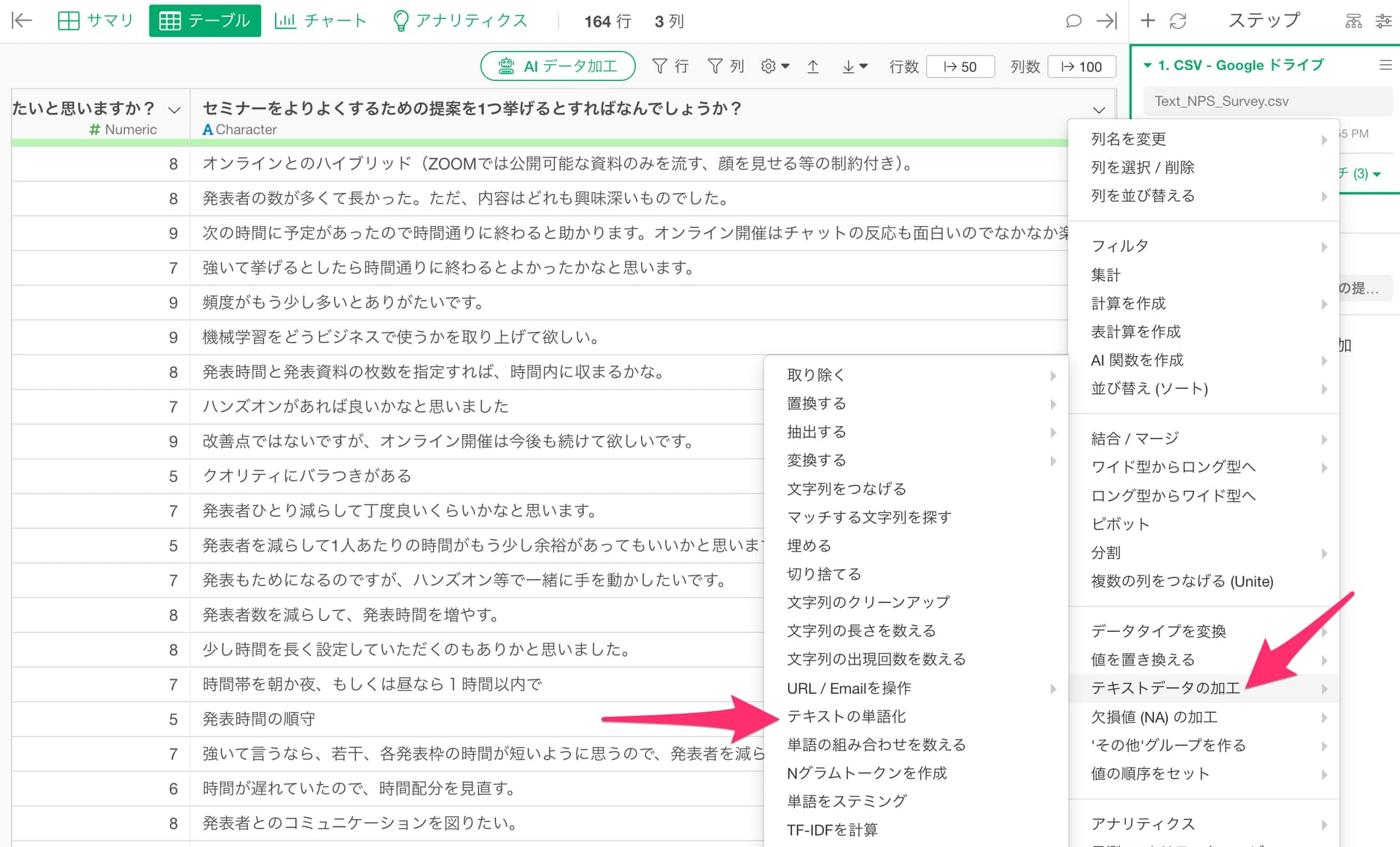Open 欠損値 (NA) の加工 submenu

click(x=1204, y=717)
